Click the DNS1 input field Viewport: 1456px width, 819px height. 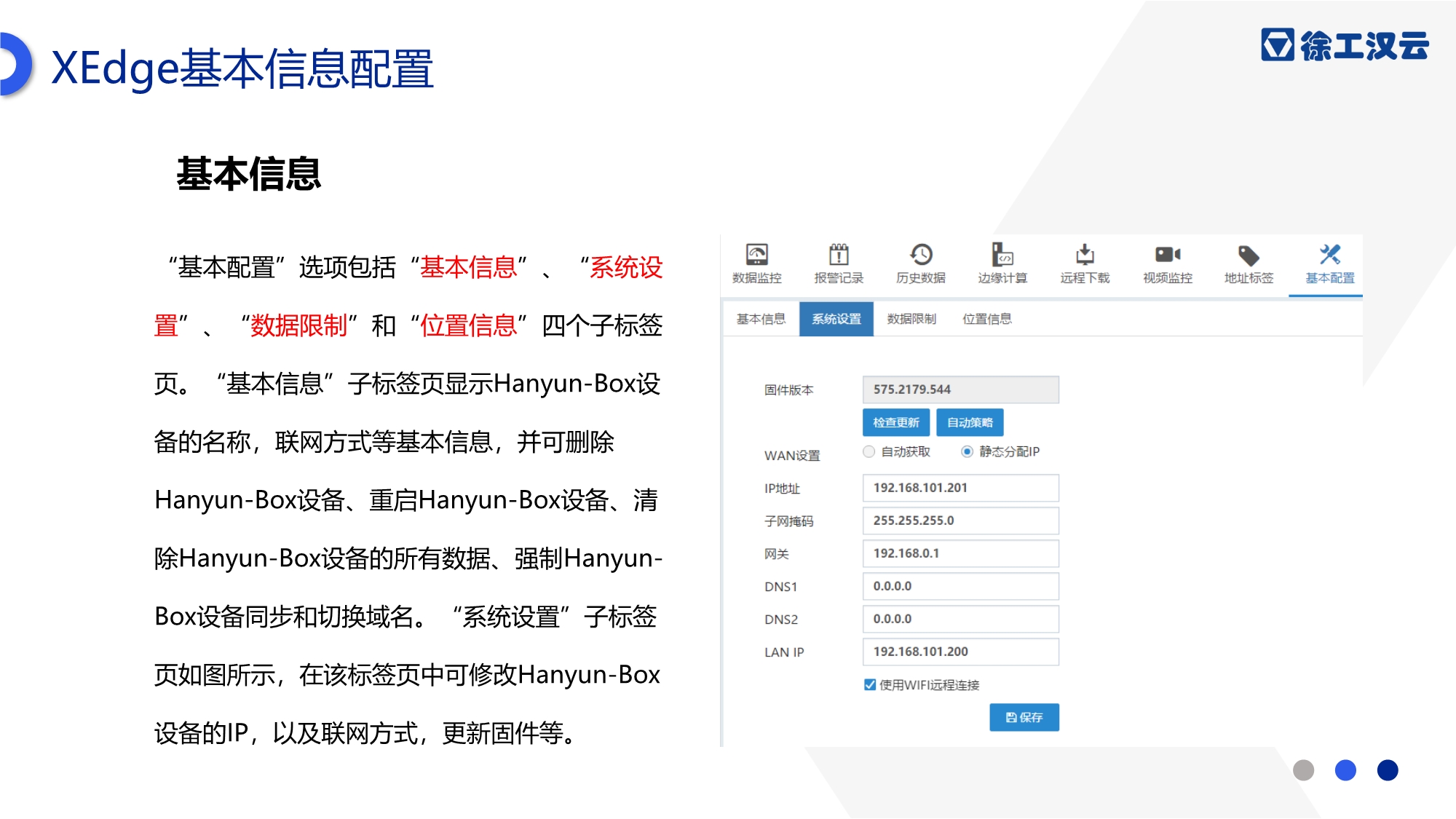(x=961, y=586)
